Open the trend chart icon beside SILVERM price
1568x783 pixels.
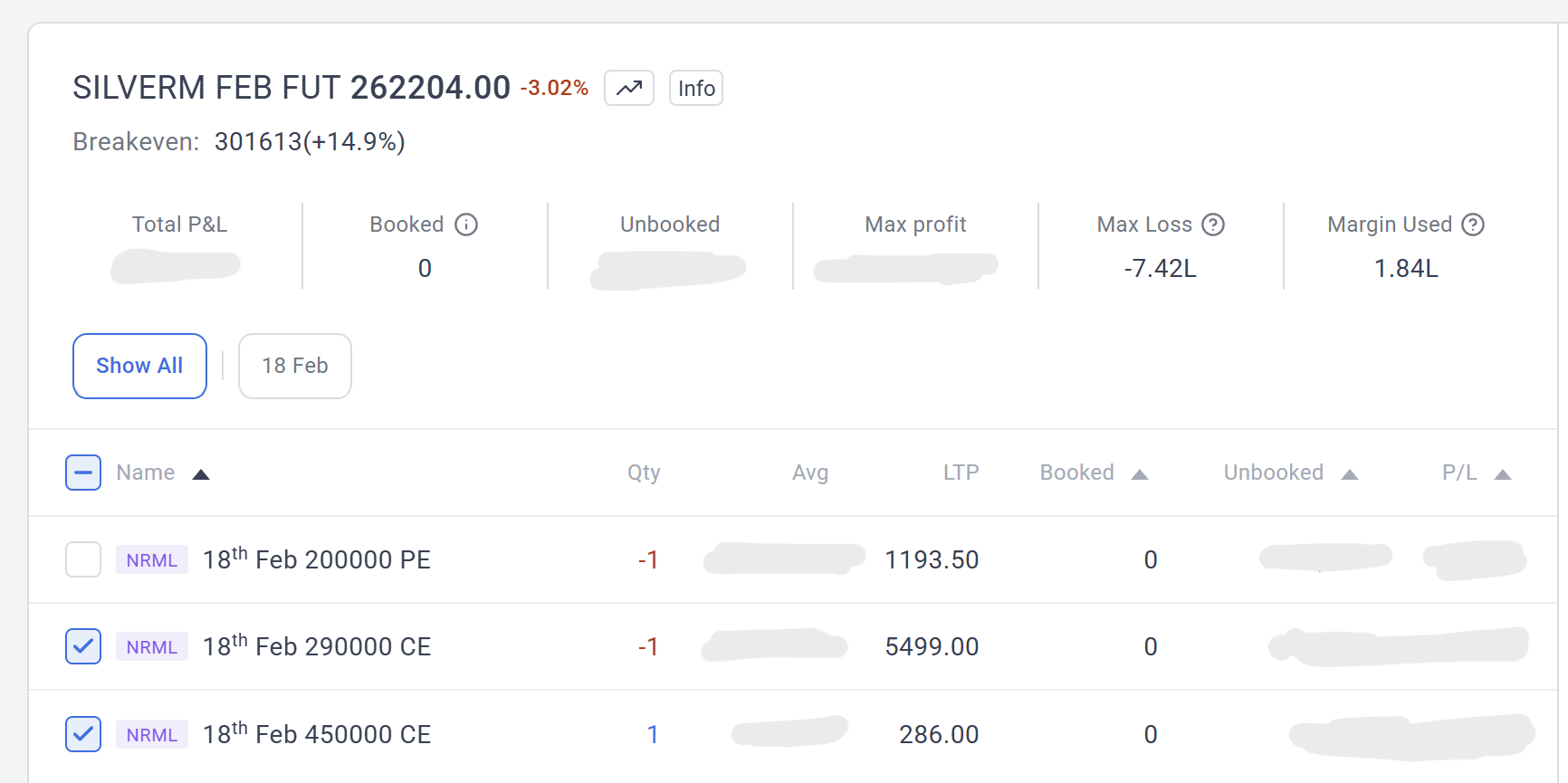click(x=628, y=88)
